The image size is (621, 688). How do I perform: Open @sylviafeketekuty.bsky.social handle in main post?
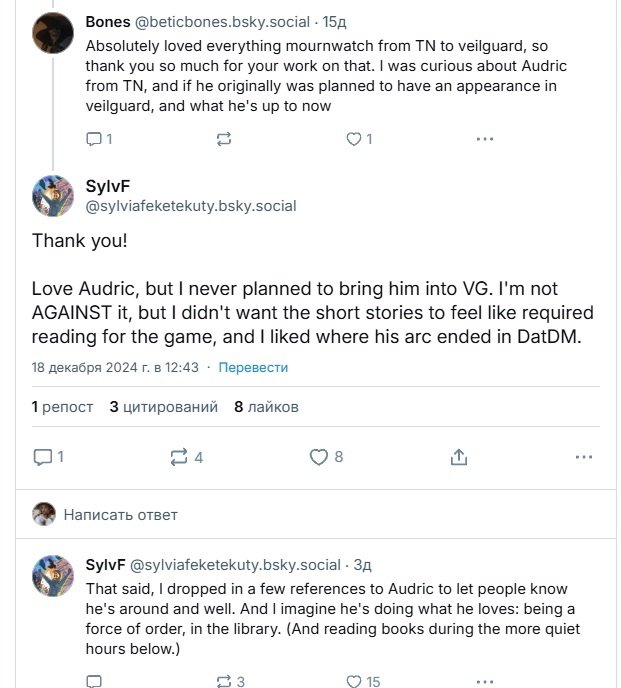click(x=191, y=206)
